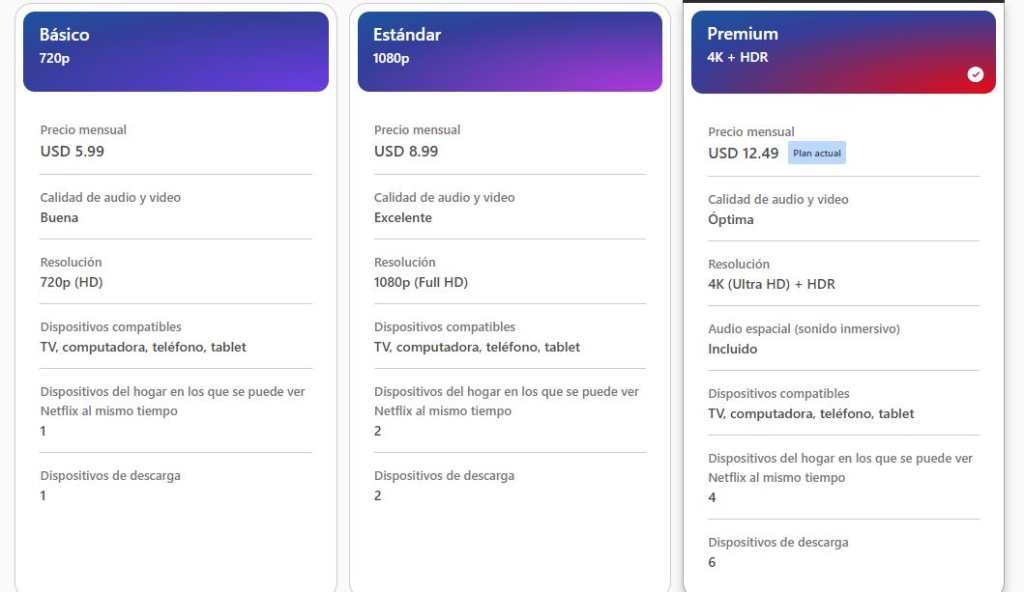Screen dimensions: 1024x592
Task: Click "Audio espacial (sonido inmersivo)" label
Action: coord(804,329)
